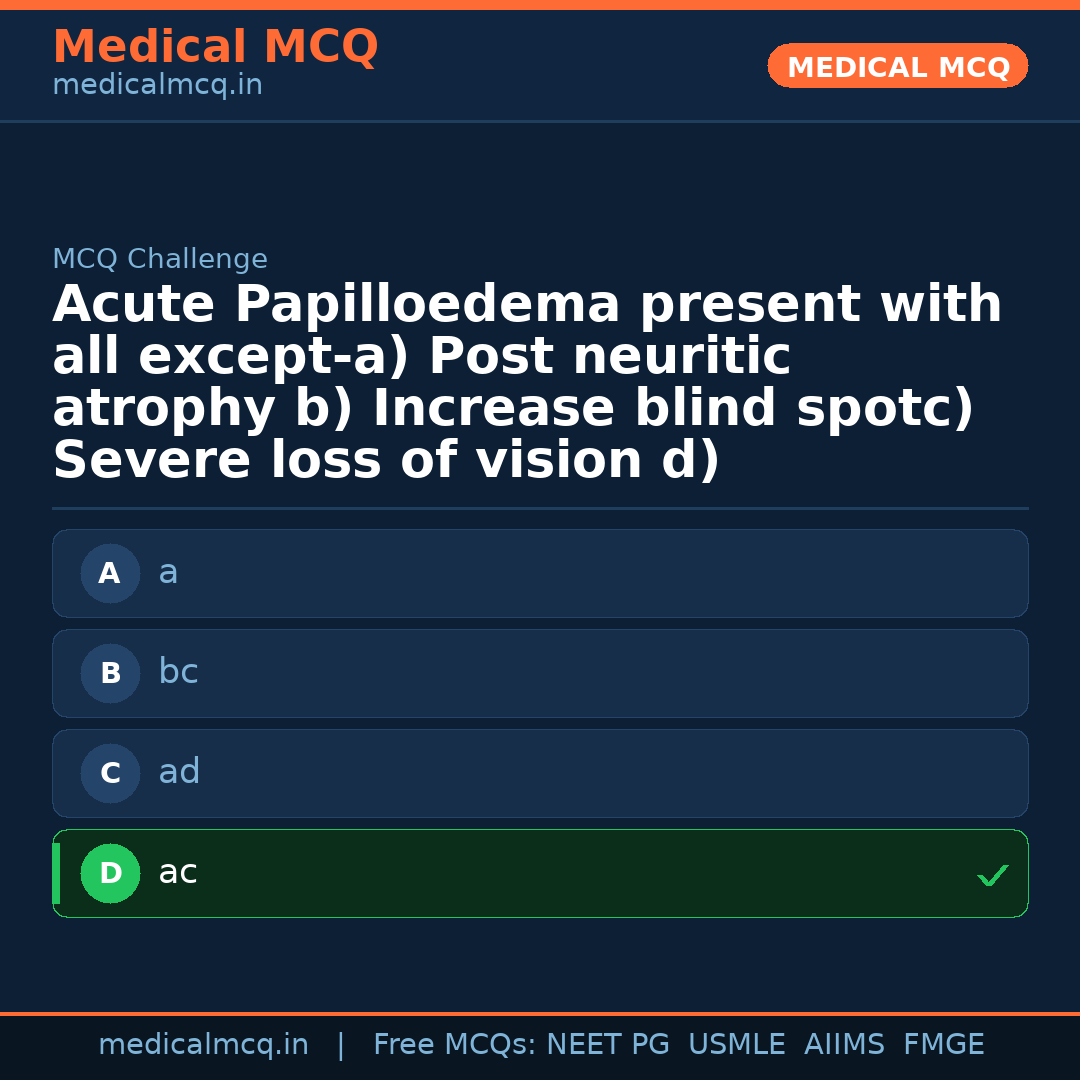Open the medicalmcq.in link in the header
The image size is (1080, 1080).
(157, 84)
